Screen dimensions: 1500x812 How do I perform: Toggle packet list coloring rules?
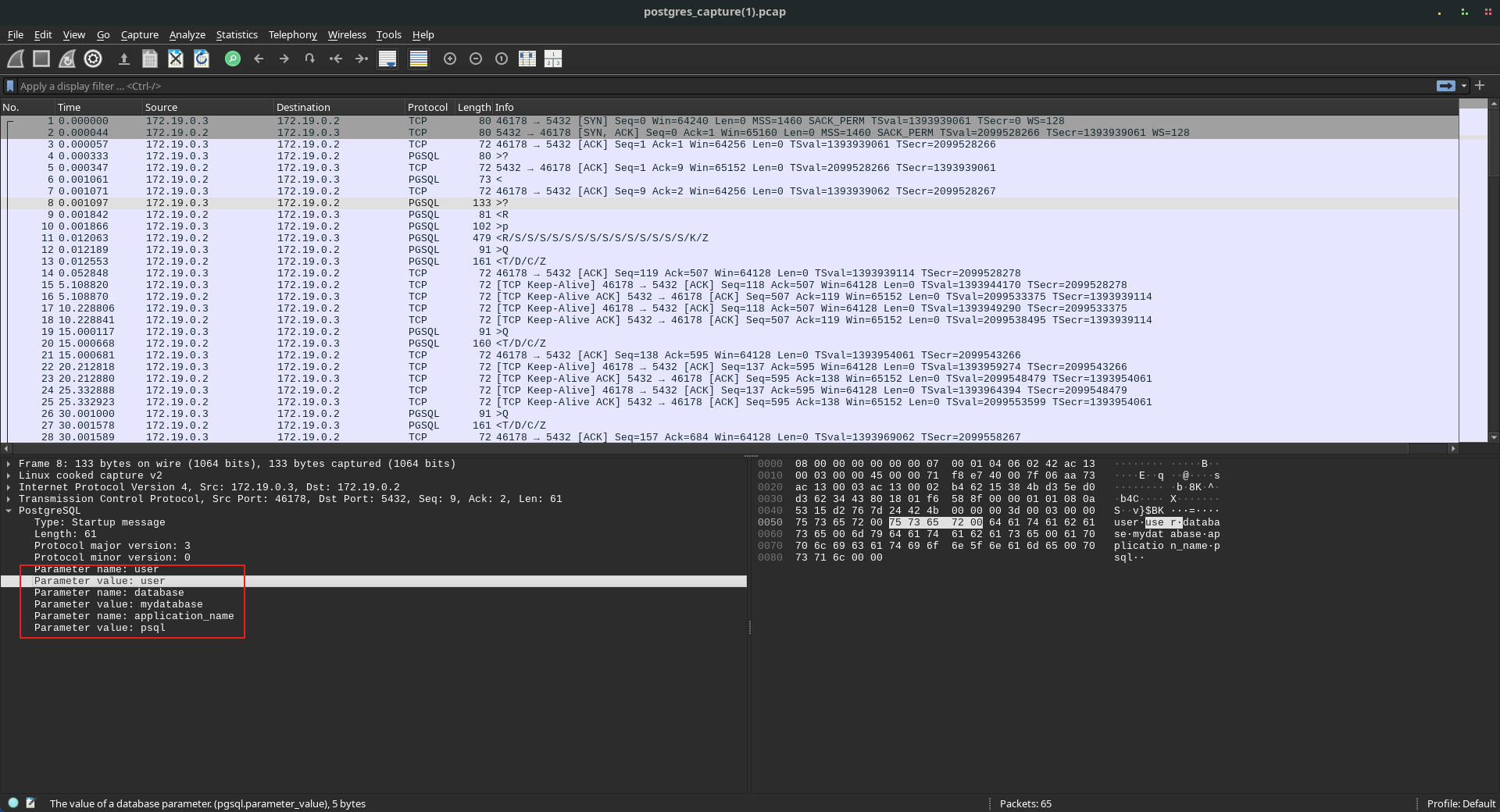tap(419, 59)
